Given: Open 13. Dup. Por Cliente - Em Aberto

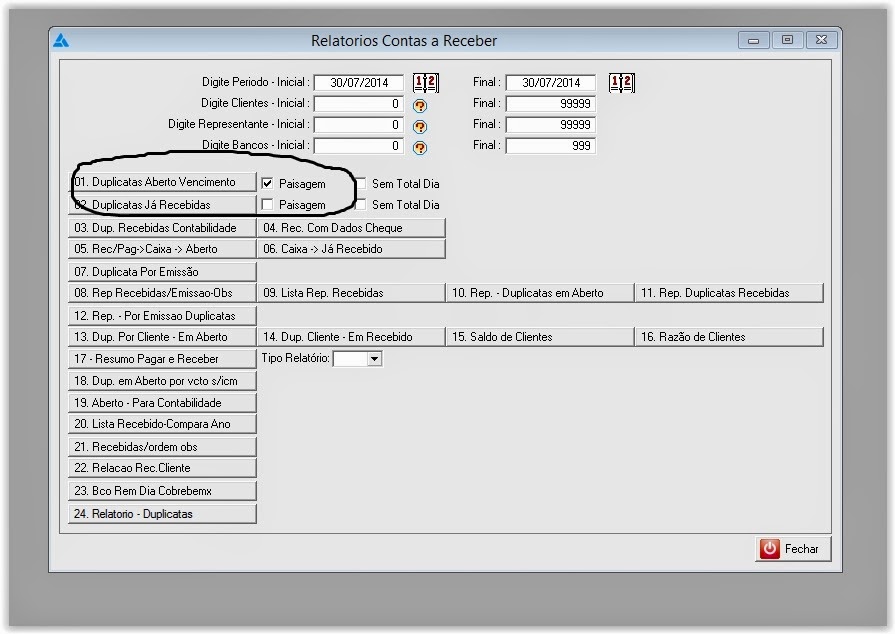Looking at the screenshot, I should tap(162, 337).
